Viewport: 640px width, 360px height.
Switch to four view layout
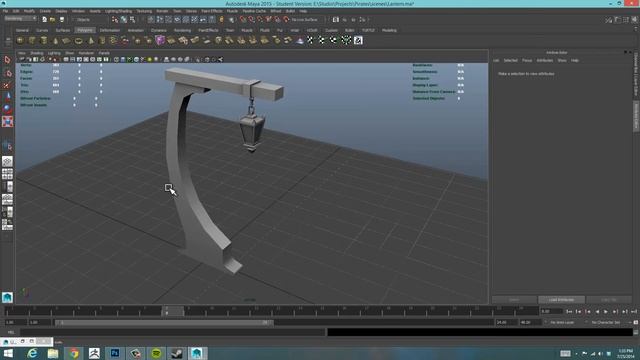7,174
